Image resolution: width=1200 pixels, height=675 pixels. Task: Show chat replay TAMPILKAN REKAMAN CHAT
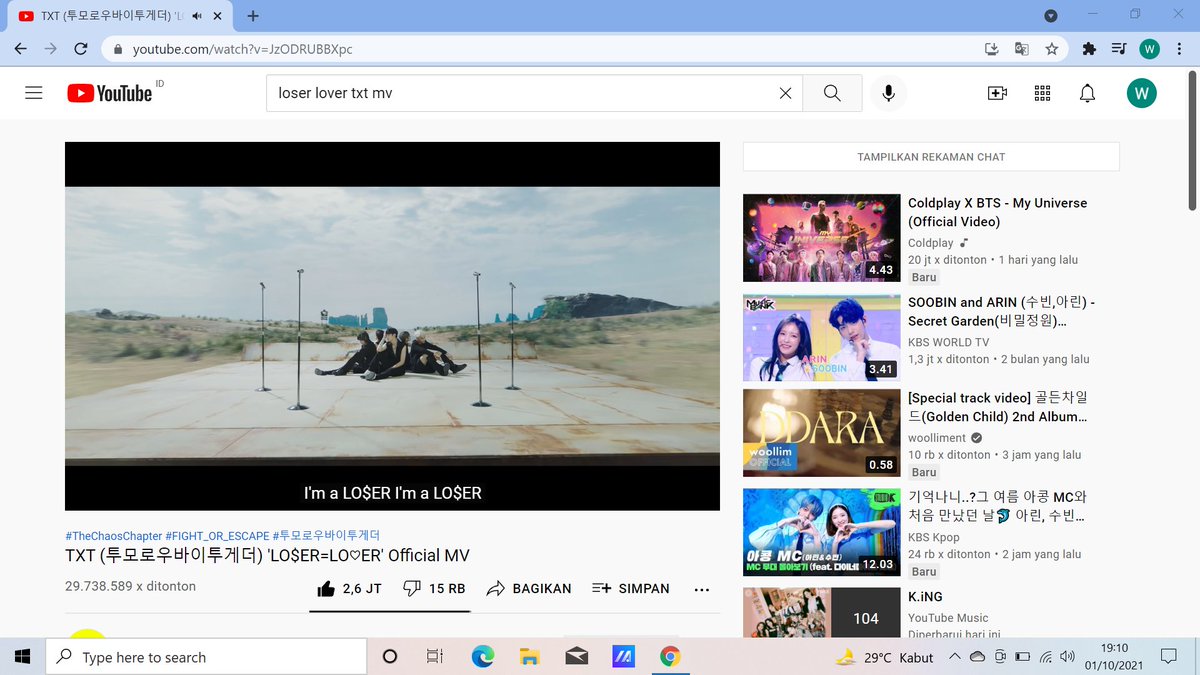coord(931,157)
